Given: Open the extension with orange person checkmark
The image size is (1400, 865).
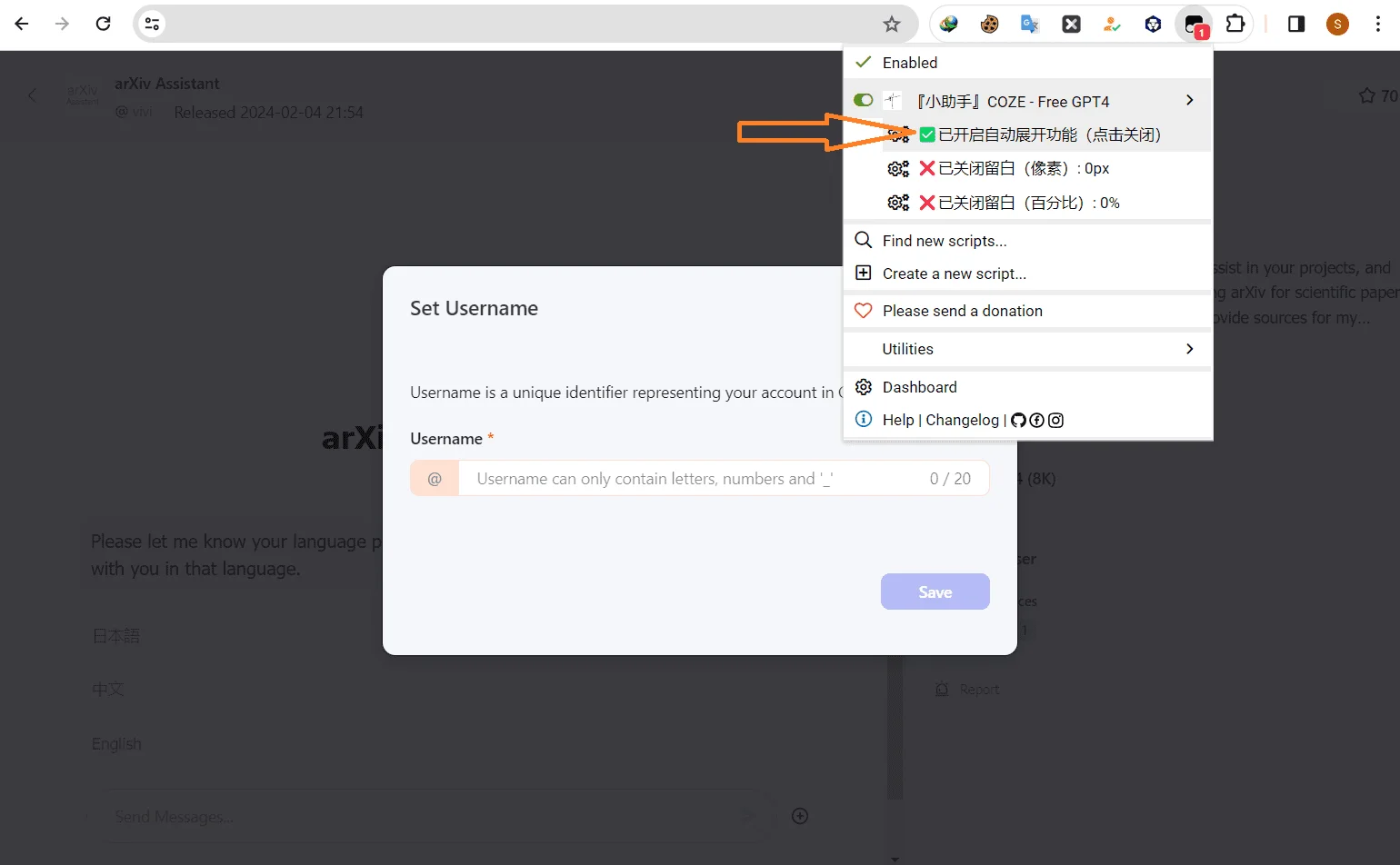Looking at the screenshot, I should click(1112, 24).
